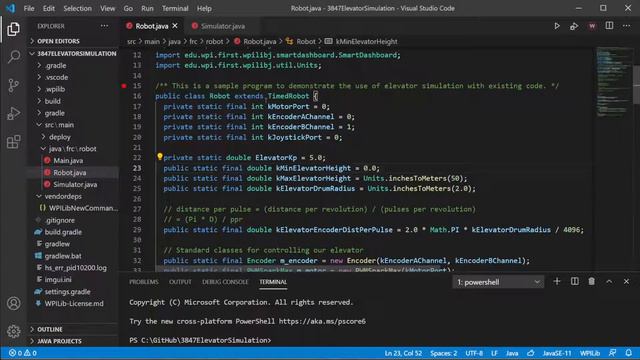Viewport: 640px width, 360px height.
Task: Open WPILib-License.md file
Action: [x=74, y=304]
